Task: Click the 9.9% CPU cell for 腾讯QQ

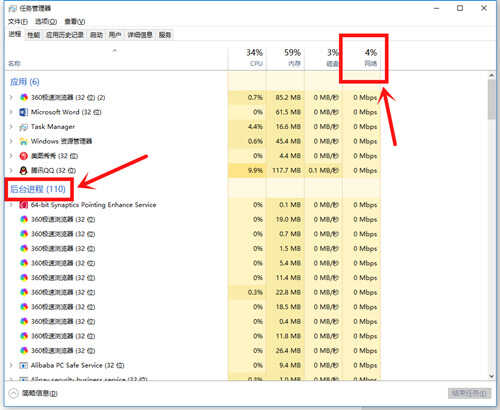Action: pyautogui.click(x=247, y=171)
